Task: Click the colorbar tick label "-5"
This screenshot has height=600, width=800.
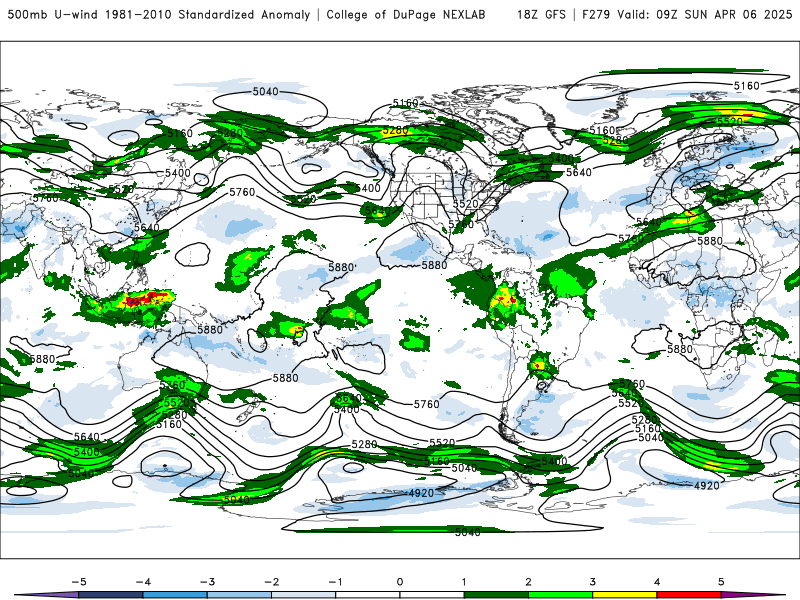Action: pos(79,582)
